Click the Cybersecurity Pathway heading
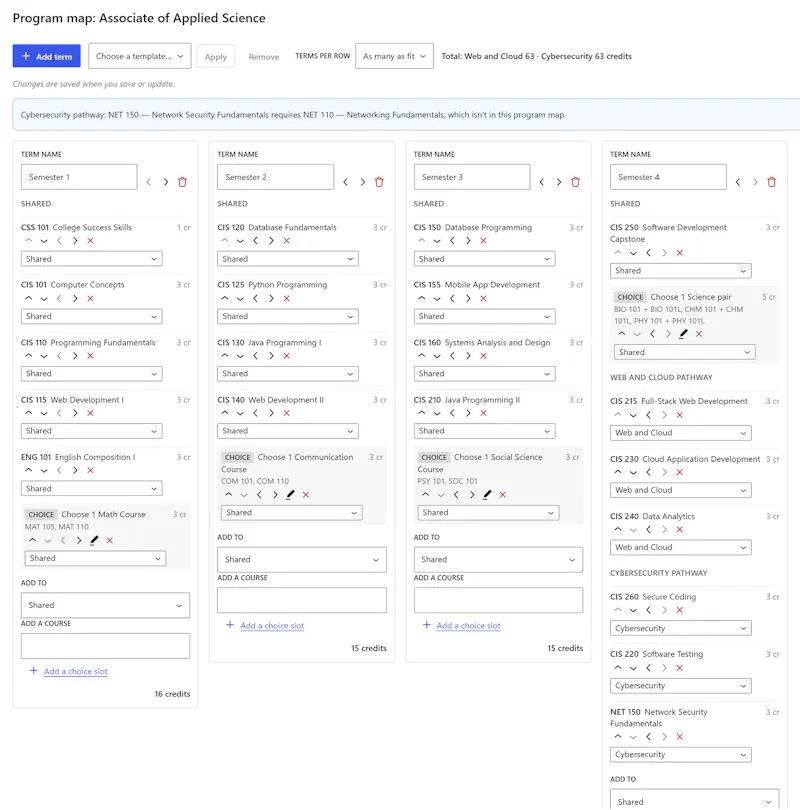Viewport: 800px width, 810px height. [658, 573]
